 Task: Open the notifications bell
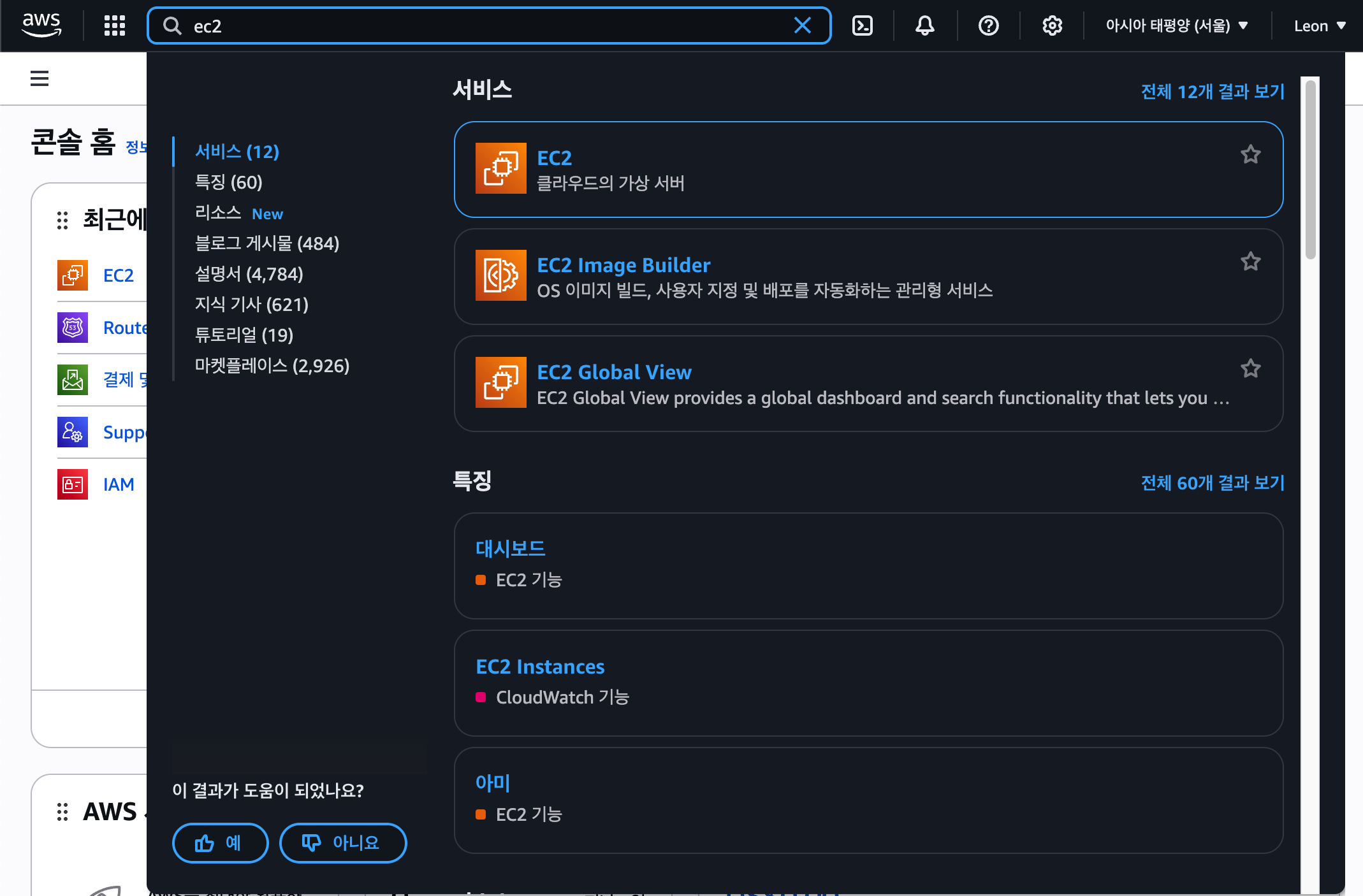[924, 25]
